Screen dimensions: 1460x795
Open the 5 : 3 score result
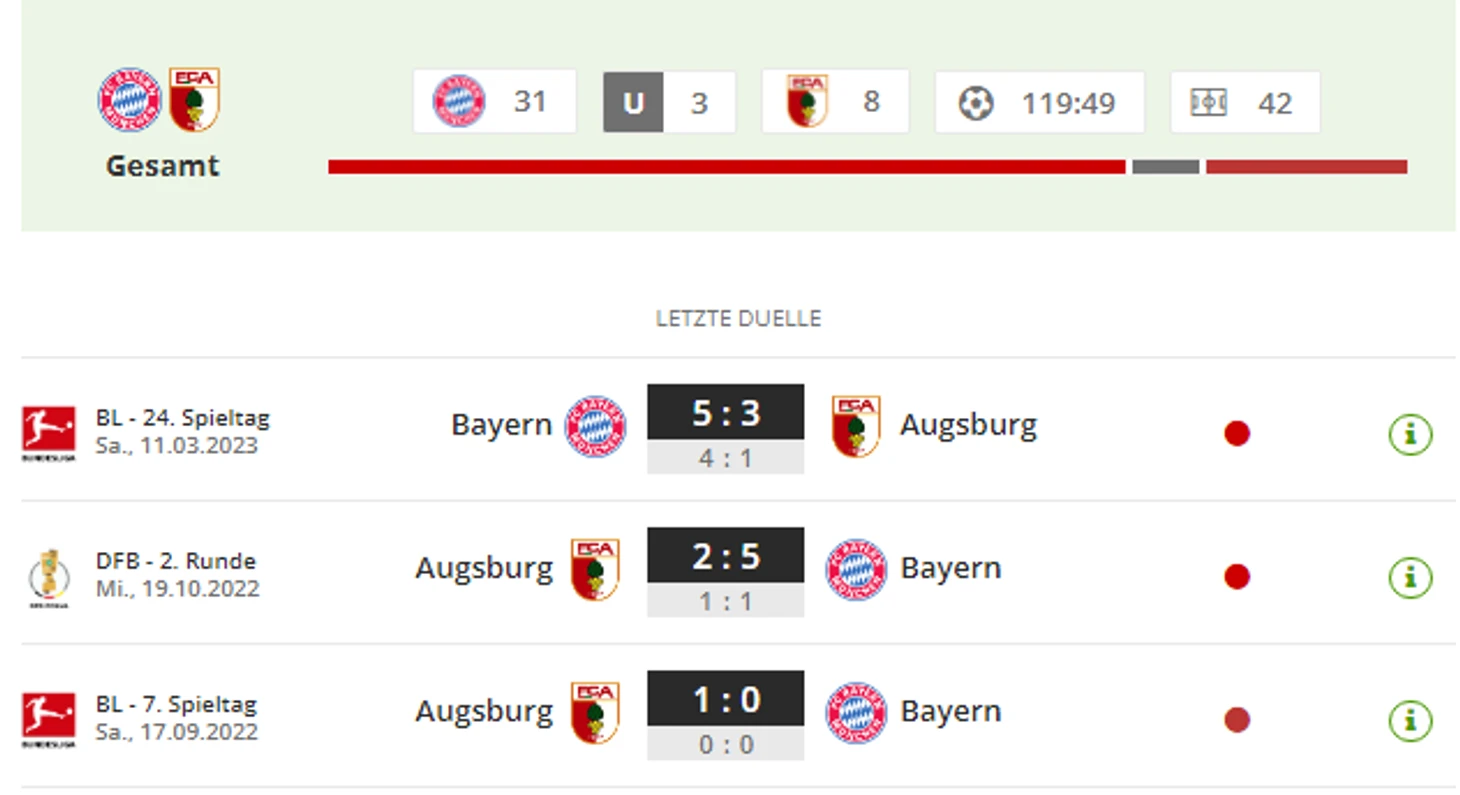click(x=725, y=412)
